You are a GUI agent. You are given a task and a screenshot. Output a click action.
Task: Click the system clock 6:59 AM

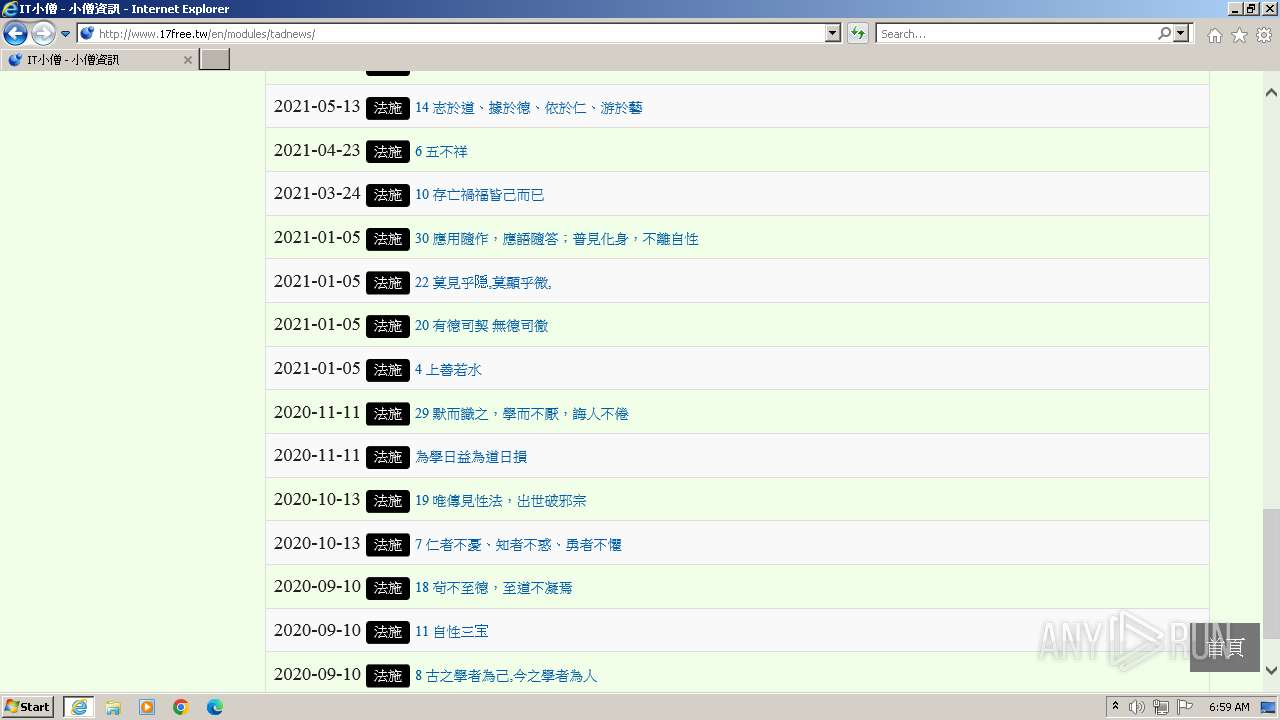[x=1229, y=707]
